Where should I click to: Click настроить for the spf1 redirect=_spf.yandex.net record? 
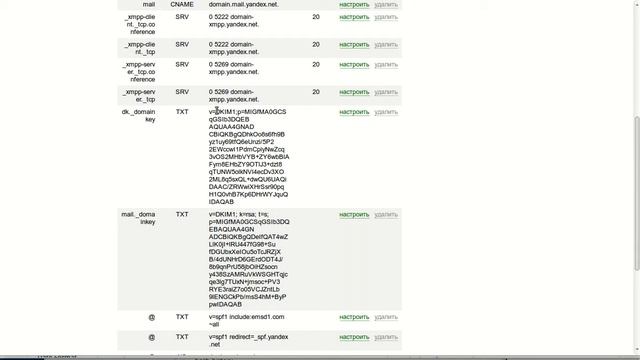pos(354,337)
